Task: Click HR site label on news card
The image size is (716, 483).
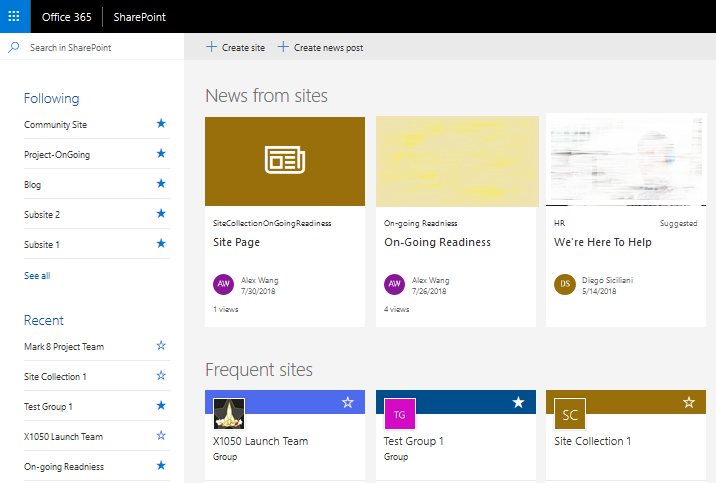Action: 559,223
